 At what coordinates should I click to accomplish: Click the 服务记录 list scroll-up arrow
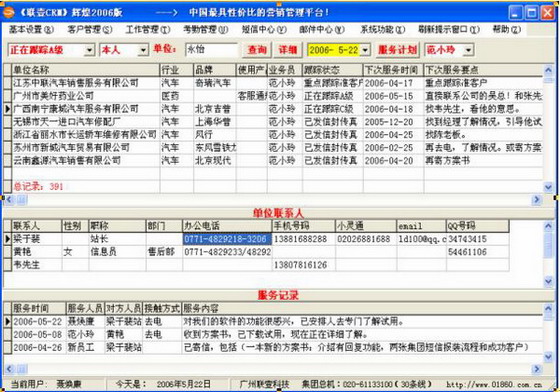click(x=548, y=308)
